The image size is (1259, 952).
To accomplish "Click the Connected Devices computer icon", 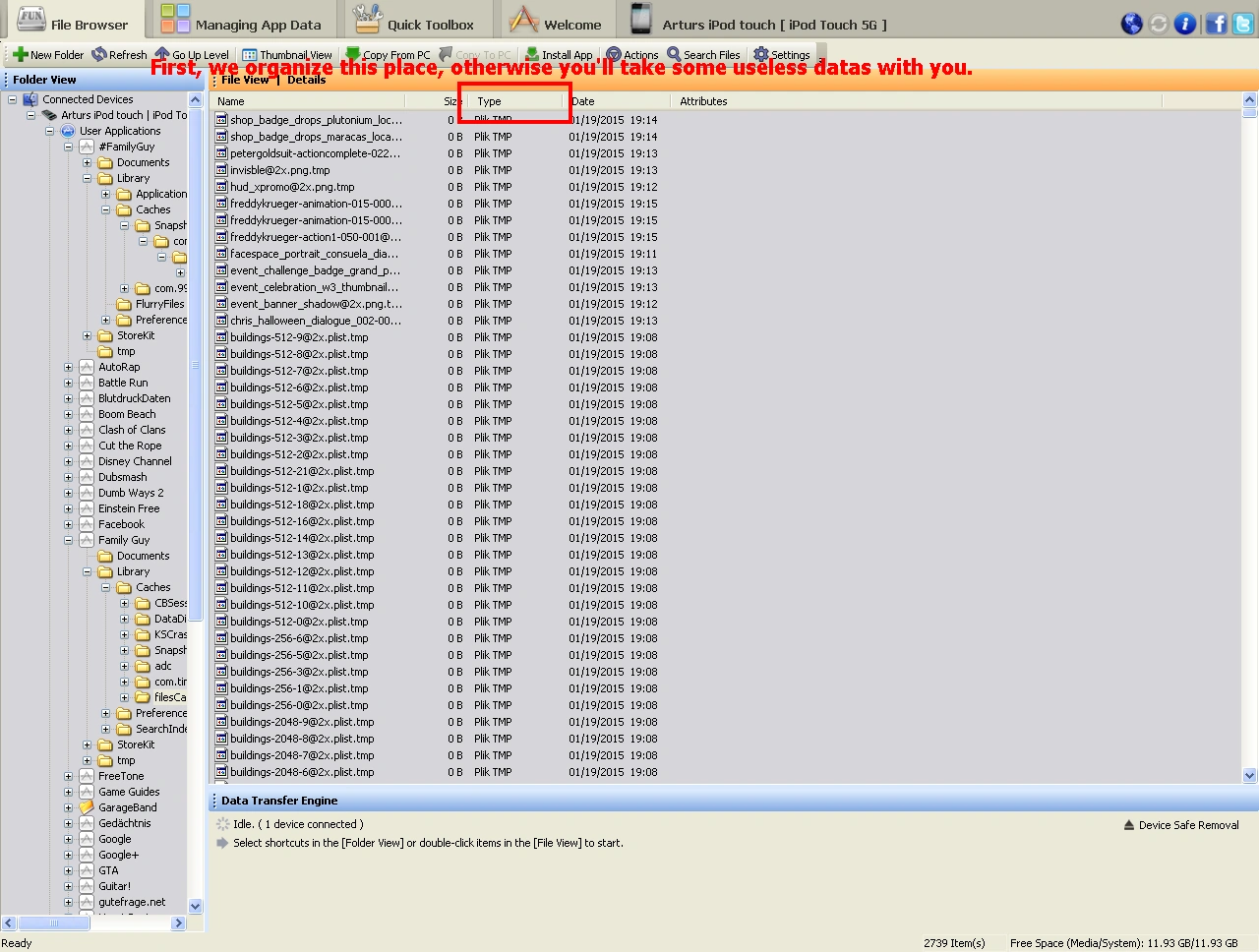I will [30, 99].
